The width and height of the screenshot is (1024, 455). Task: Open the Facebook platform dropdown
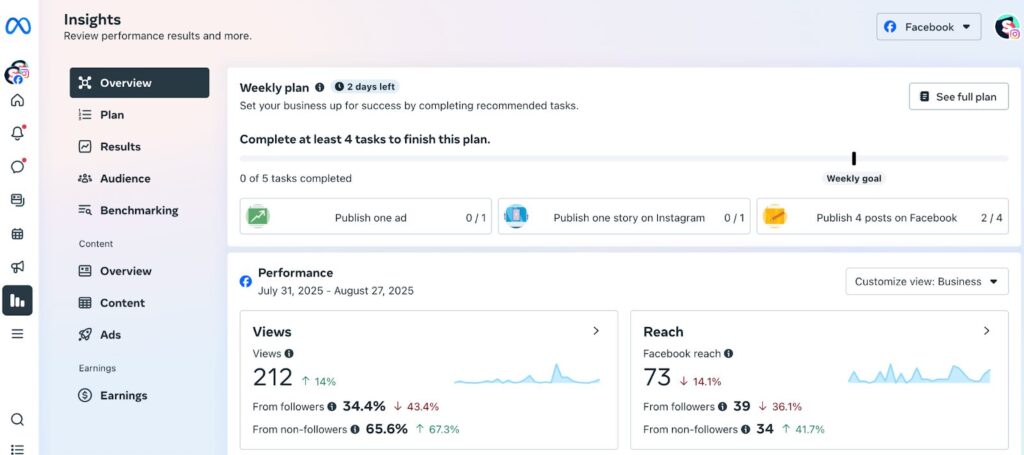929,27
